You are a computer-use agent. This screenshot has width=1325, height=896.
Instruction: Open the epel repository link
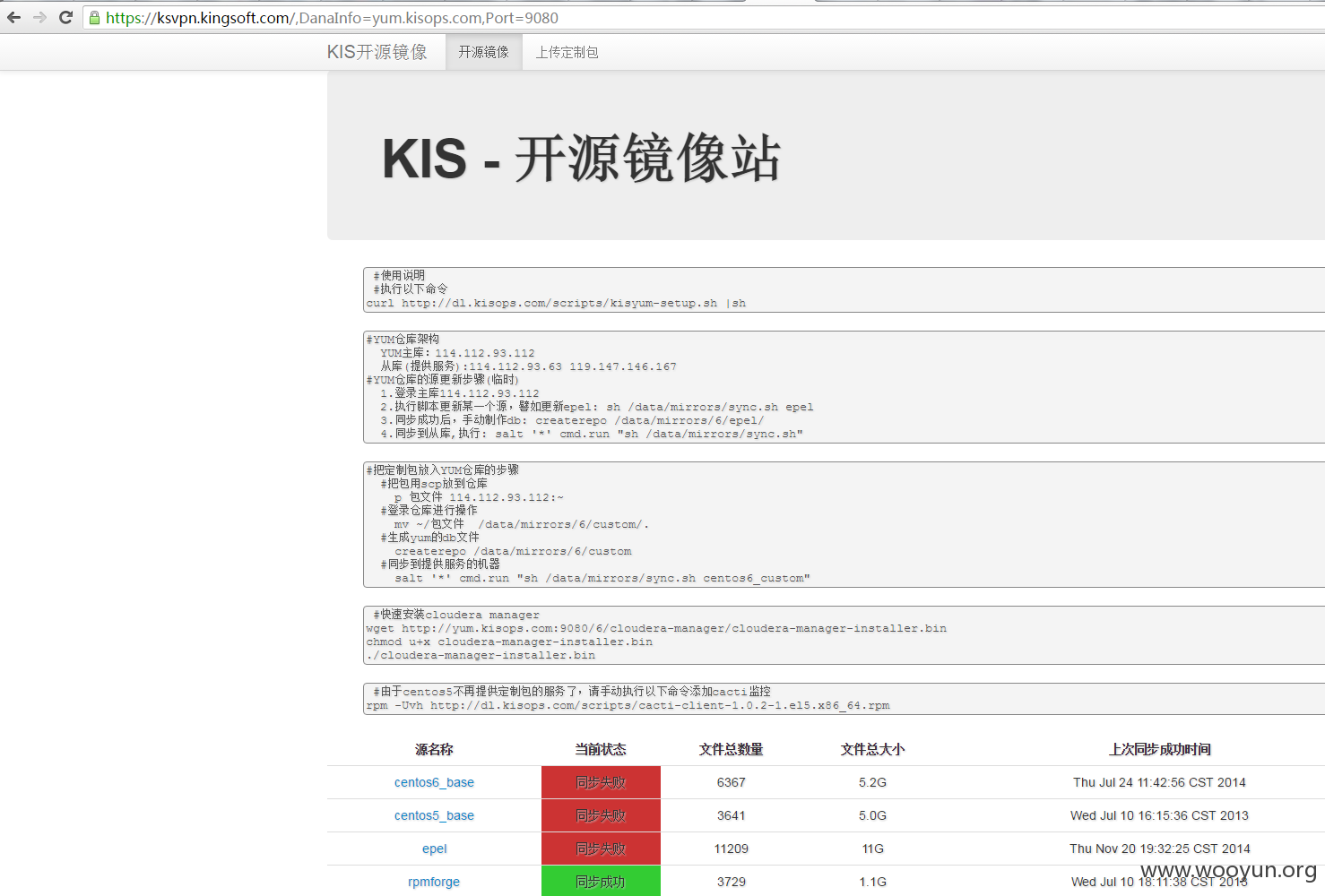tap(434, 849)
